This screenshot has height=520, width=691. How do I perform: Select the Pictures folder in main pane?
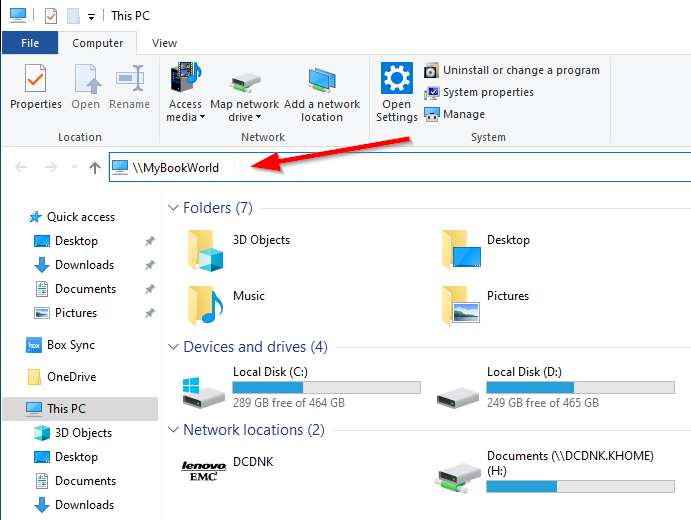coord(485,305)
